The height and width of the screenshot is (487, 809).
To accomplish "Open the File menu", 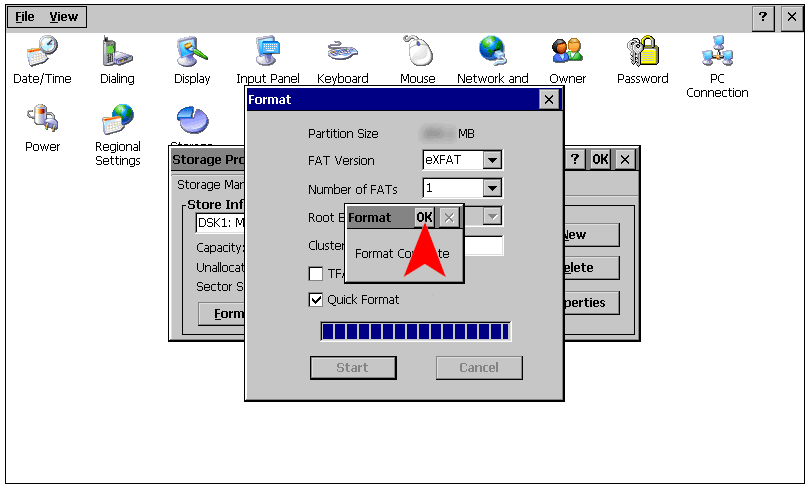I will [25, 17].
